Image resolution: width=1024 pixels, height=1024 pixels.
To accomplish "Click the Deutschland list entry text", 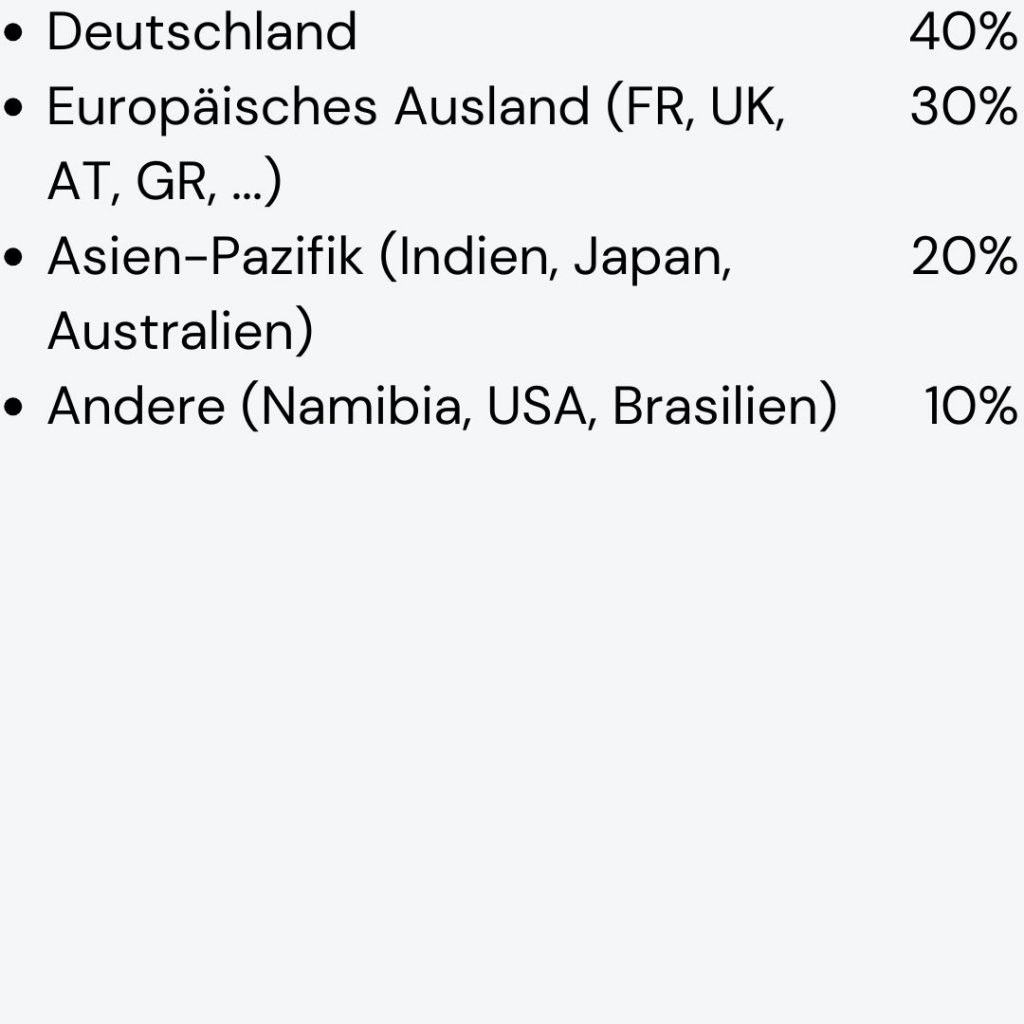I will coord(201,32).
